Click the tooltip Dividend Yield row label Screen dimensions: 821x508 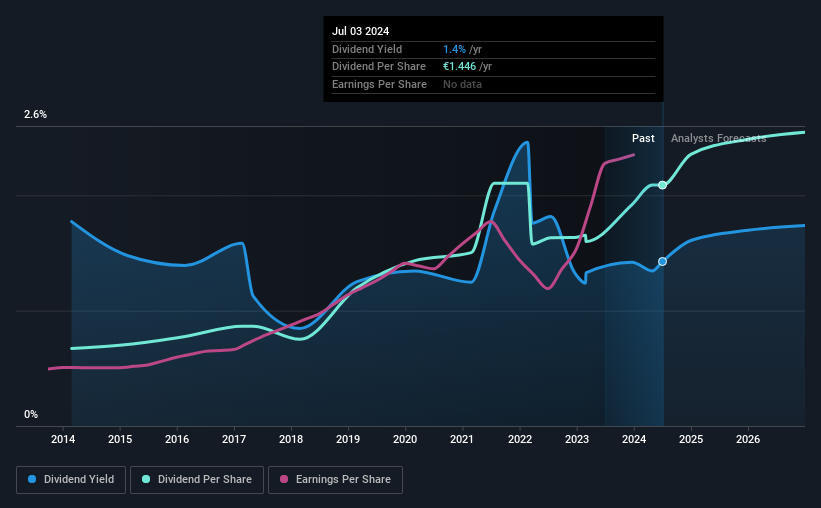(367, 49)
